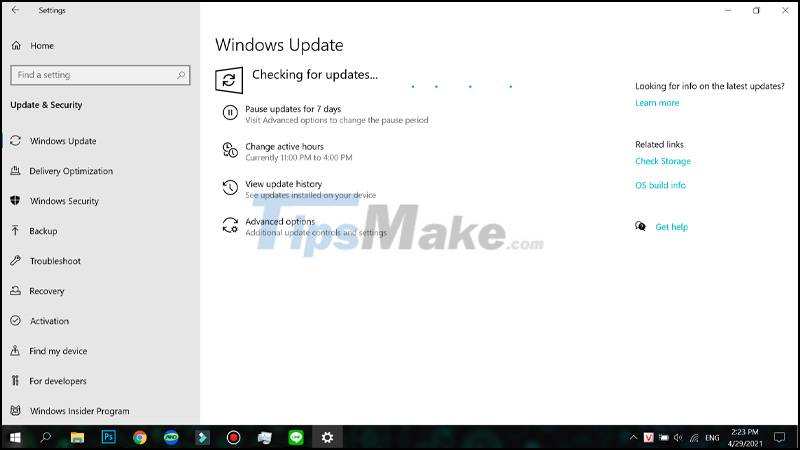
Task: Click the For developers tools icon
Action: coord(15,381)
